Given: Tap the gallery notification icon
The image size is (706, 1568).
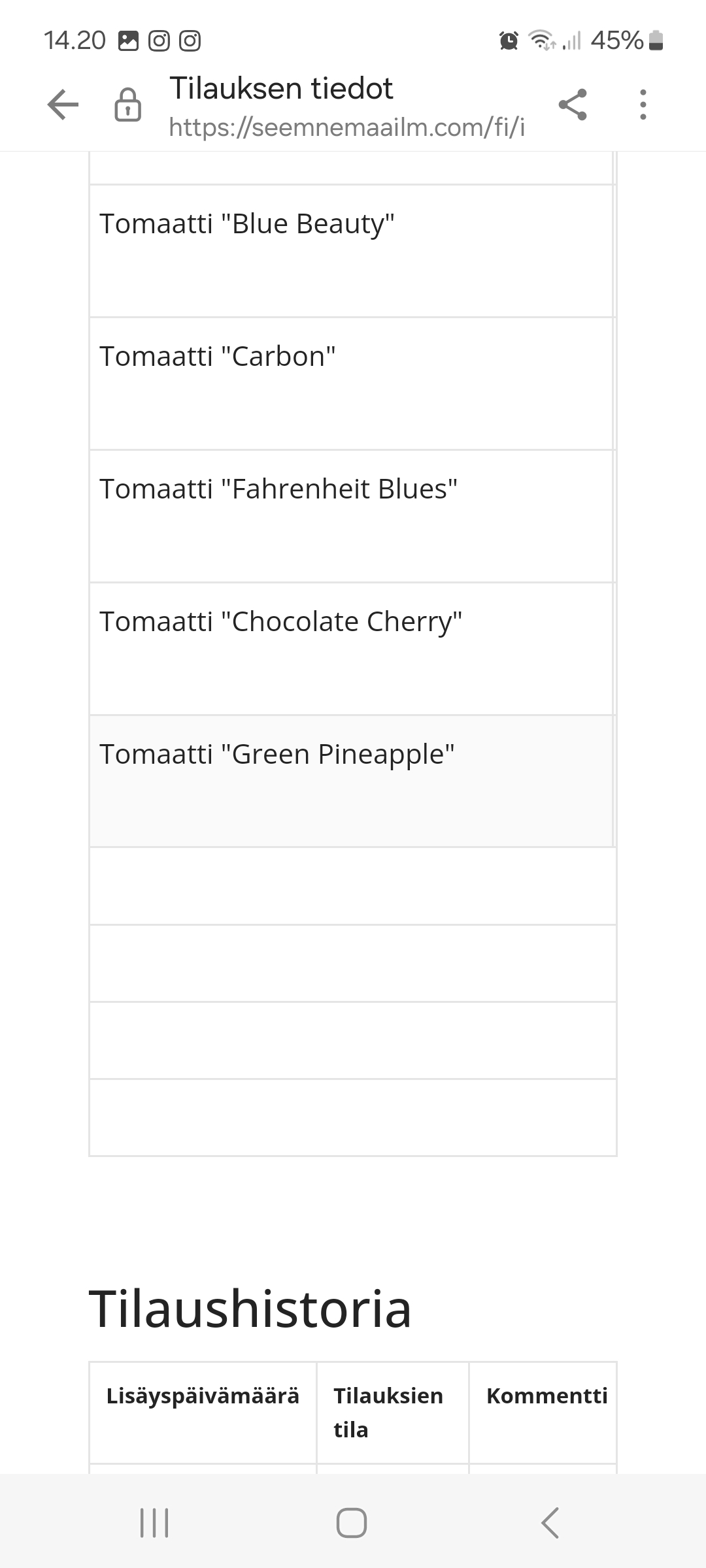Looking at the screenshot, I should 128,41.
